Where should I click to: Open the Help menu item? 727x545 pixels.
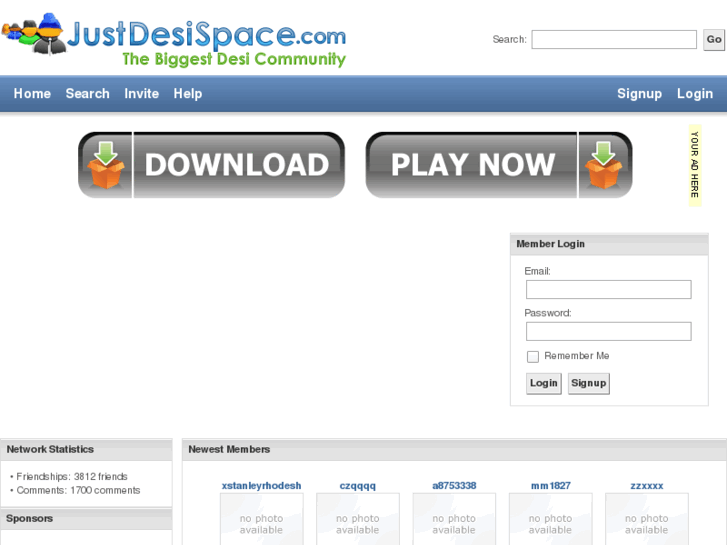tap(188, 94)
